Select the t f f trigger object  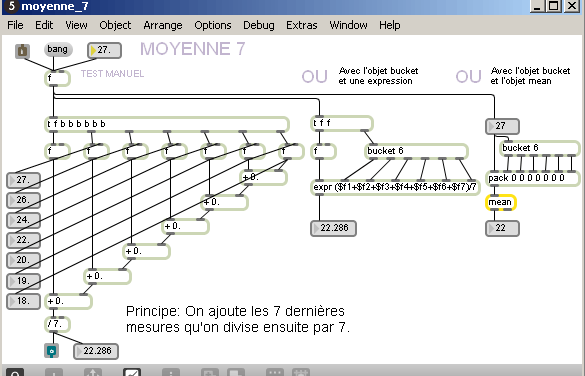pyautogui.click(x=342, y=123)
